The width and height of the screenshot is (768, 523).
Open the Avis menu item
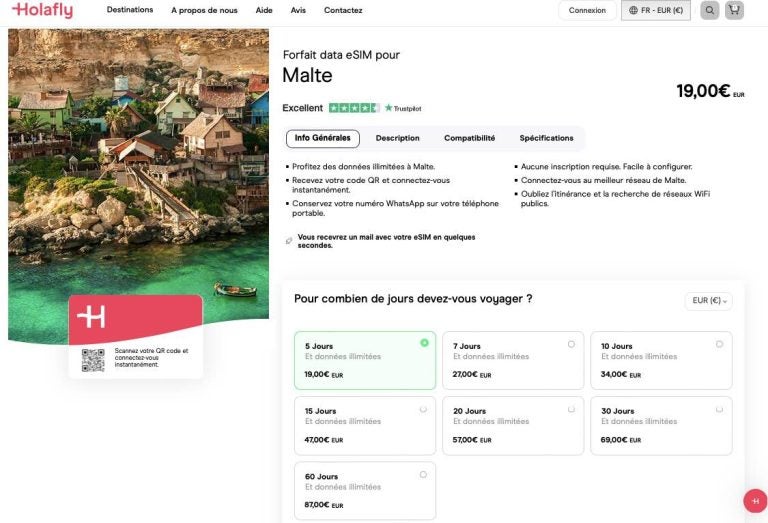(298, 10)
